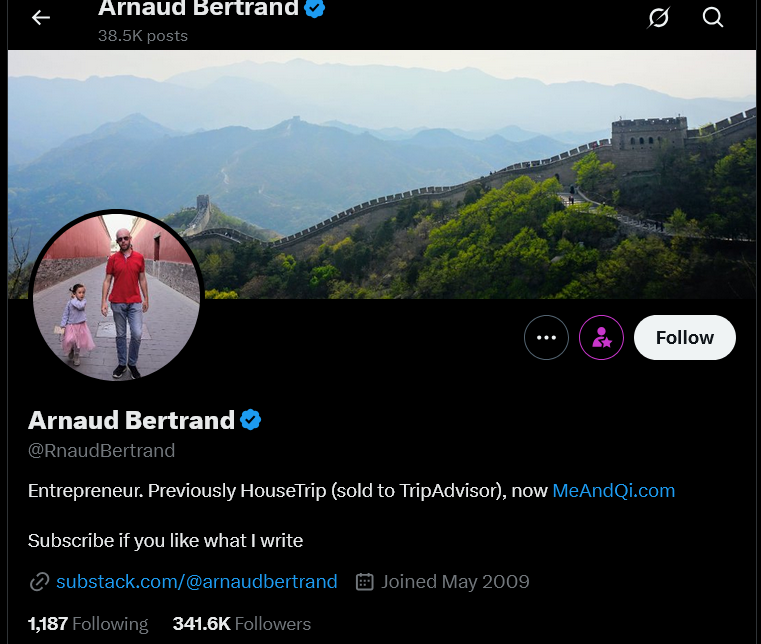The width and height of the screenshot is (761, 644).
Task: Open the MeAndQi.com link in bio
Action: pos(613,491)
